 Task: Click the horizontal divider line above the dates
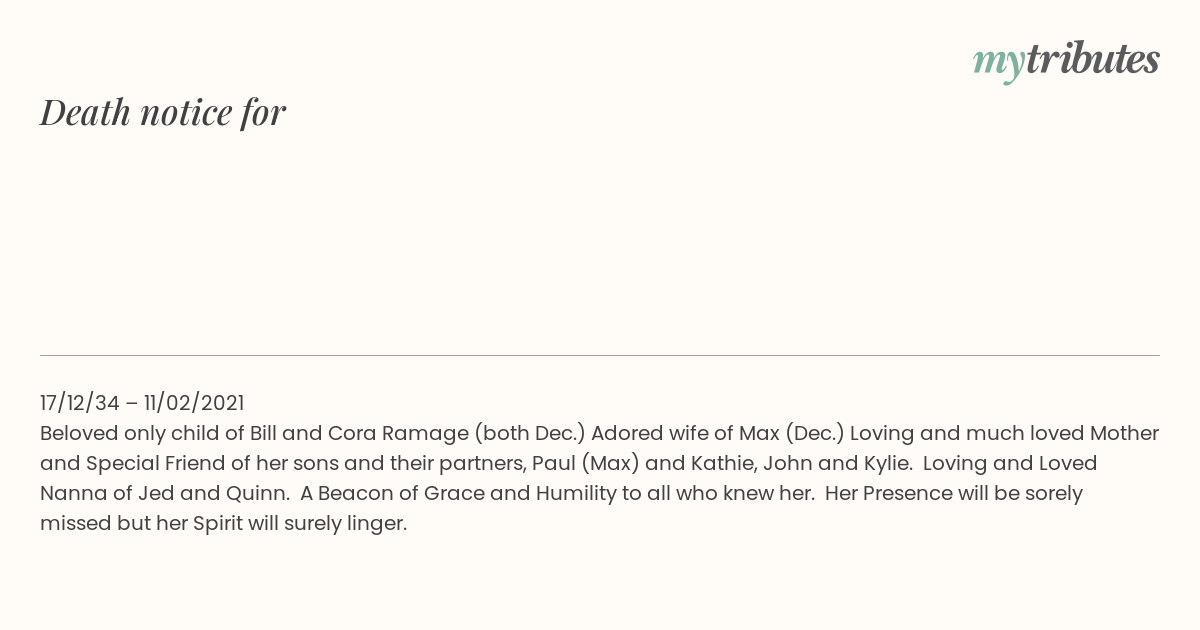(600, 355)
